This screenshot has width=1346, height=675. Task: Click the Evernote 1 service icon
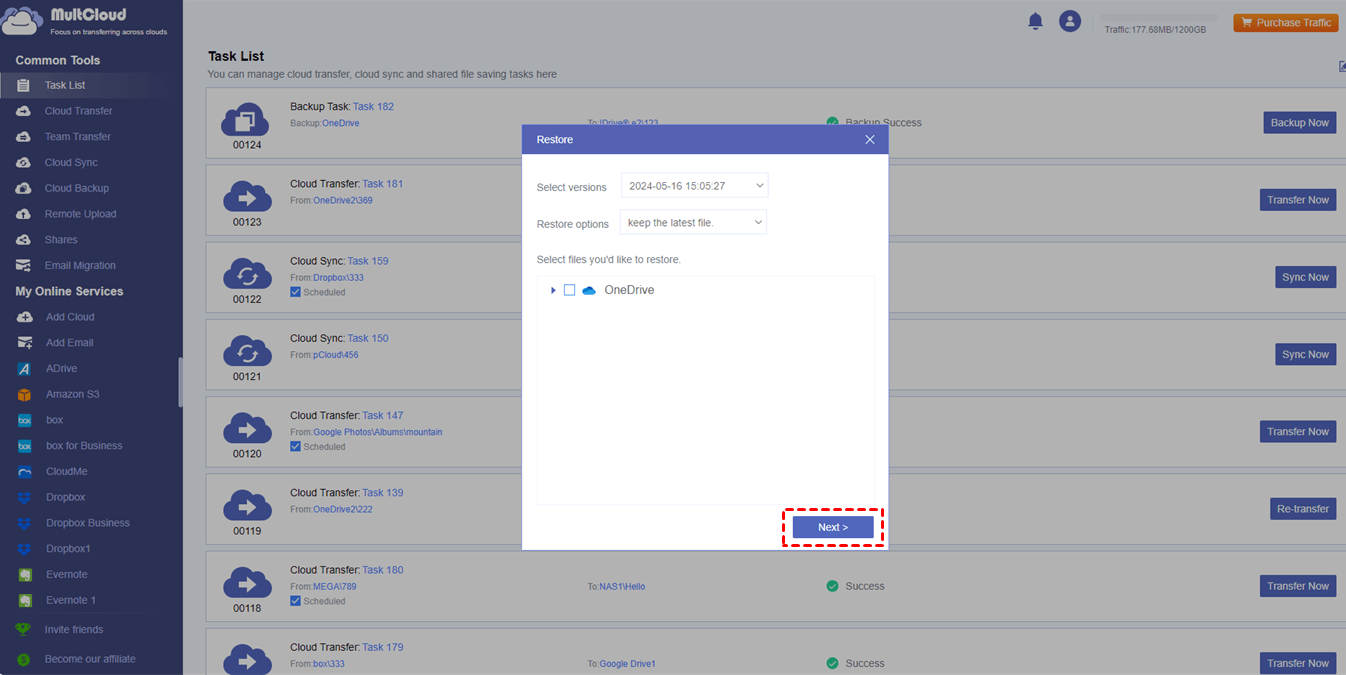click(x=25, y=600)
